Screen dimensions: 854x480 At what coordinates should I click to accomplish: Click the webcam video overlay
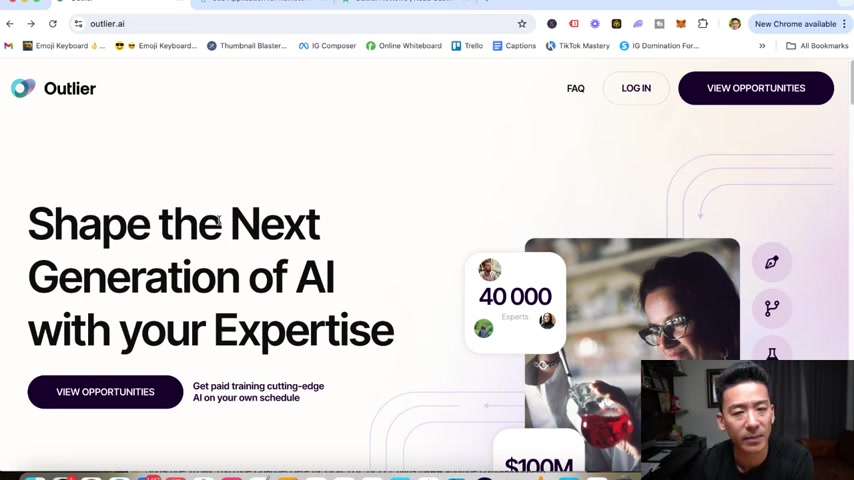747,420
